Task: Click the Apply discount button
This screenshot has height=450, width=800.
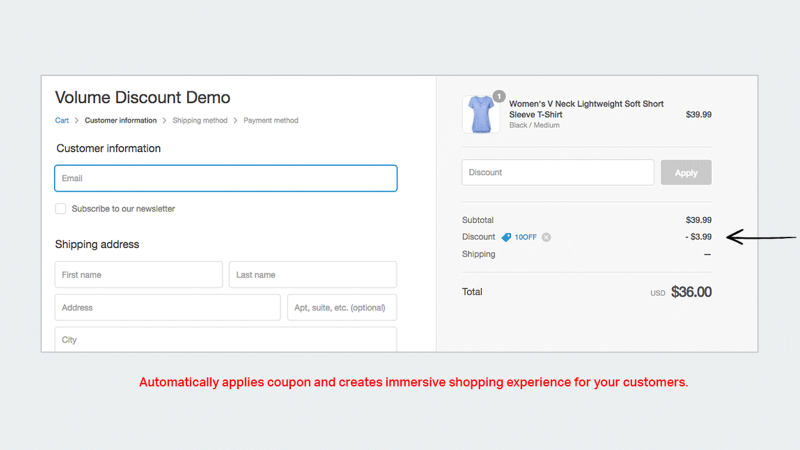Action: coord(686,172)
